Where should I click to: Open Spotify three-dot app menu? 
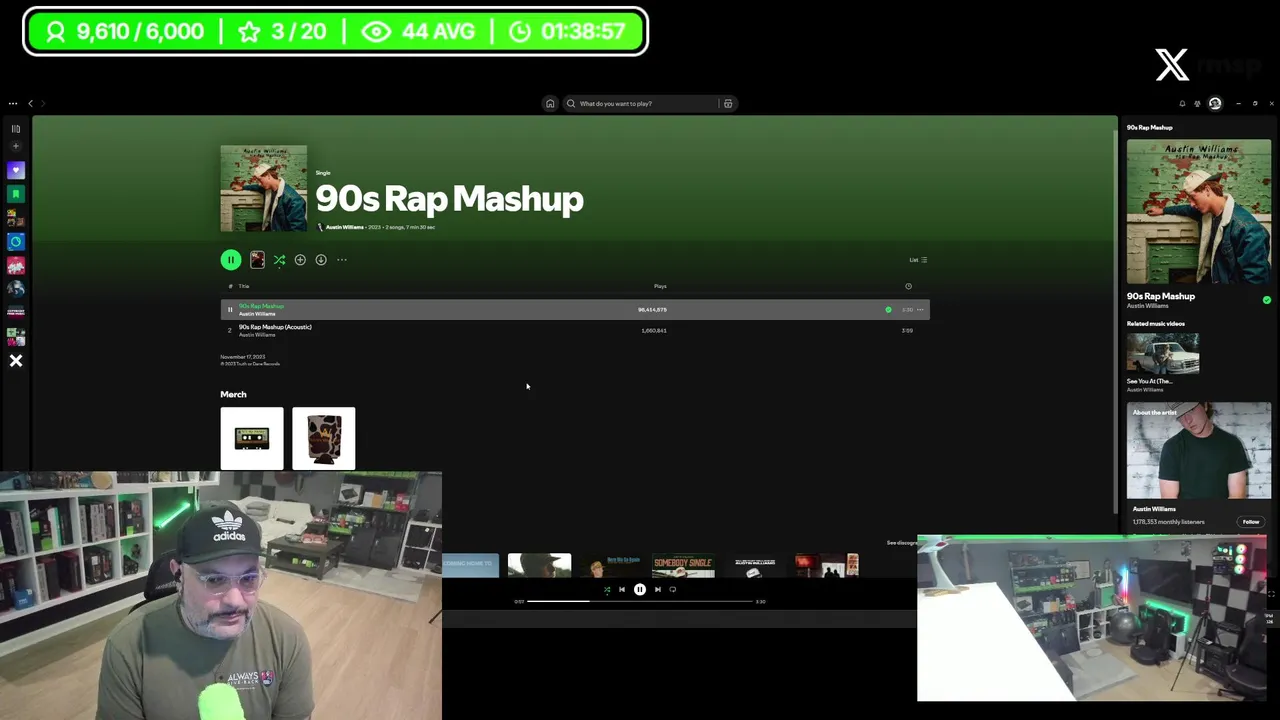coord(13,103)
